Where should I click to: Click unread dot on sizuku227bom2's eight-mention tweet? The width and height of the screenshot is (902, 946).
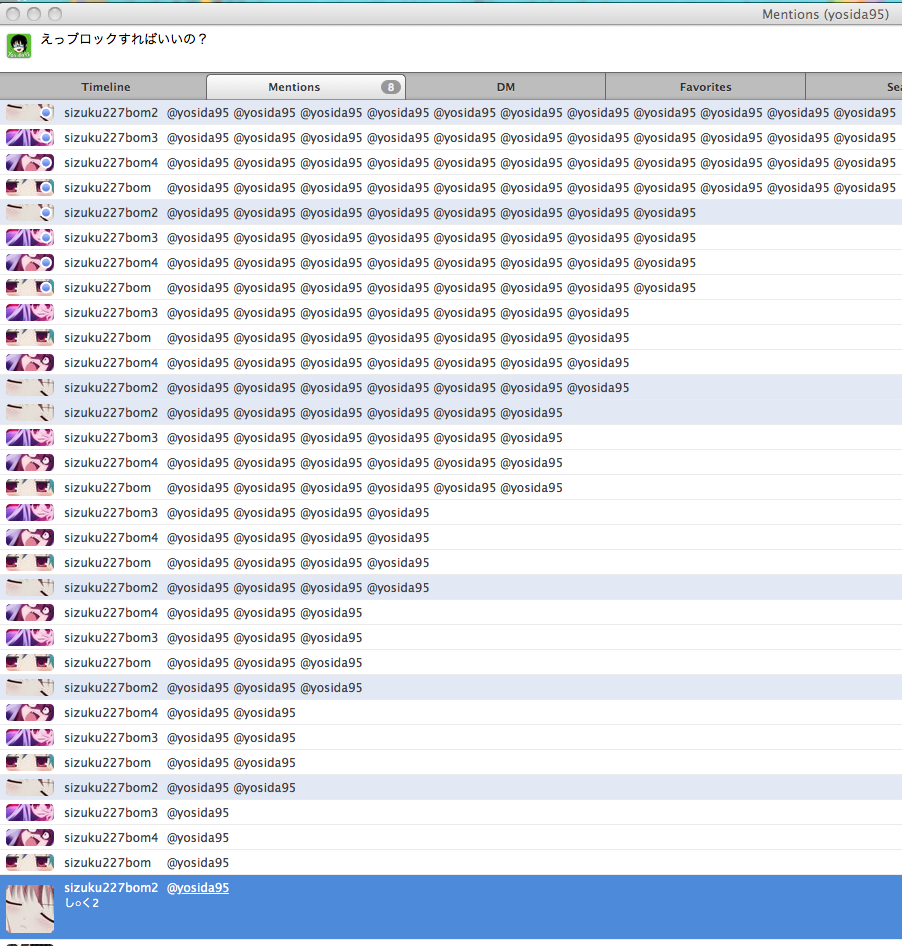click(x=45, y=213)
